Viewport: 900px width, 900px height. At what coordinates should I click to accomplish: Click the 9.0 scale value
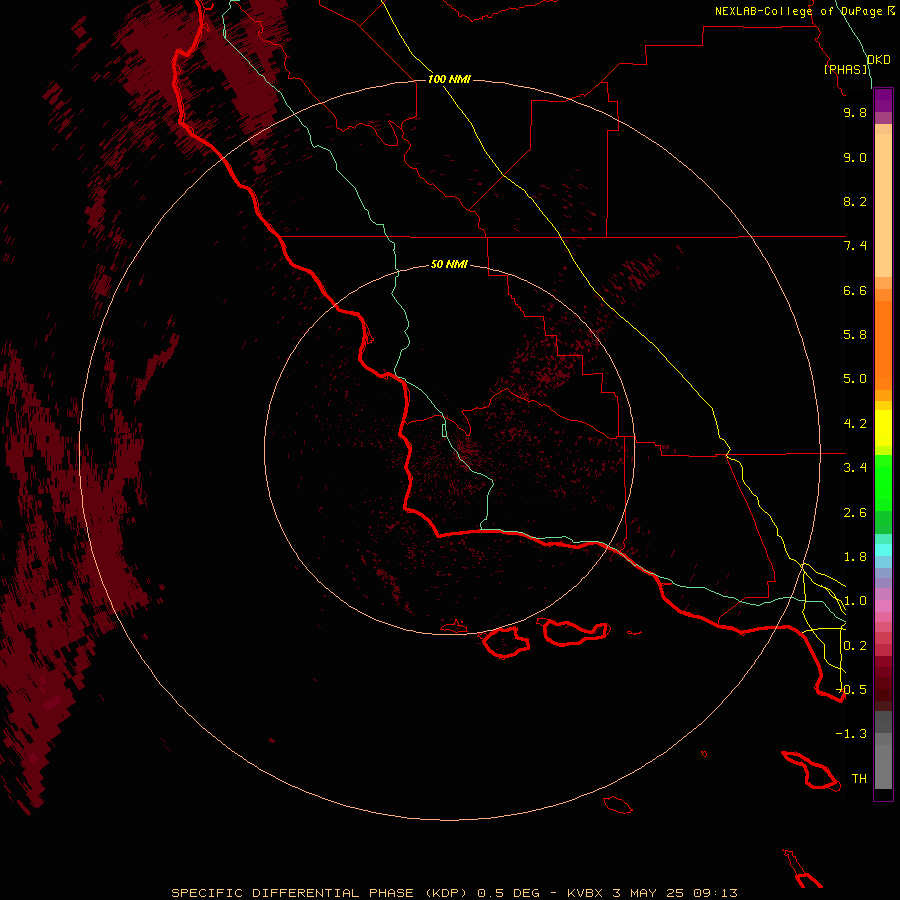coord(855,157)
